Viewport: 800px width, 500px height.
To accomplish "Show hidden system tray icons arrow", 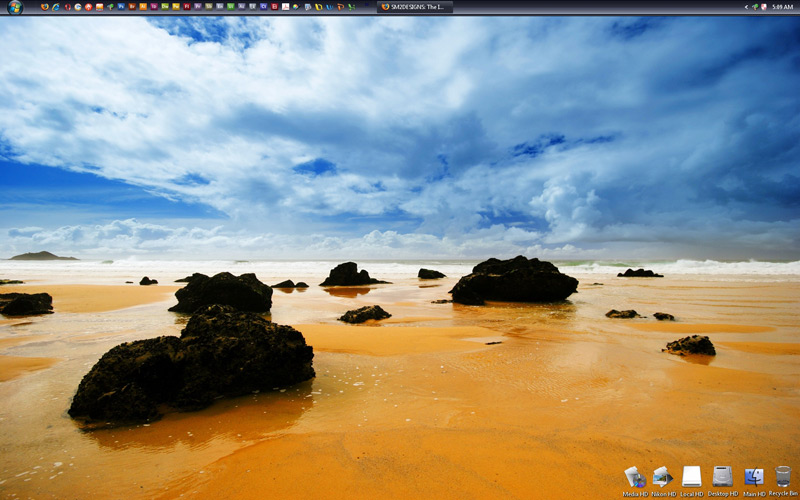I will click(746, 7).
